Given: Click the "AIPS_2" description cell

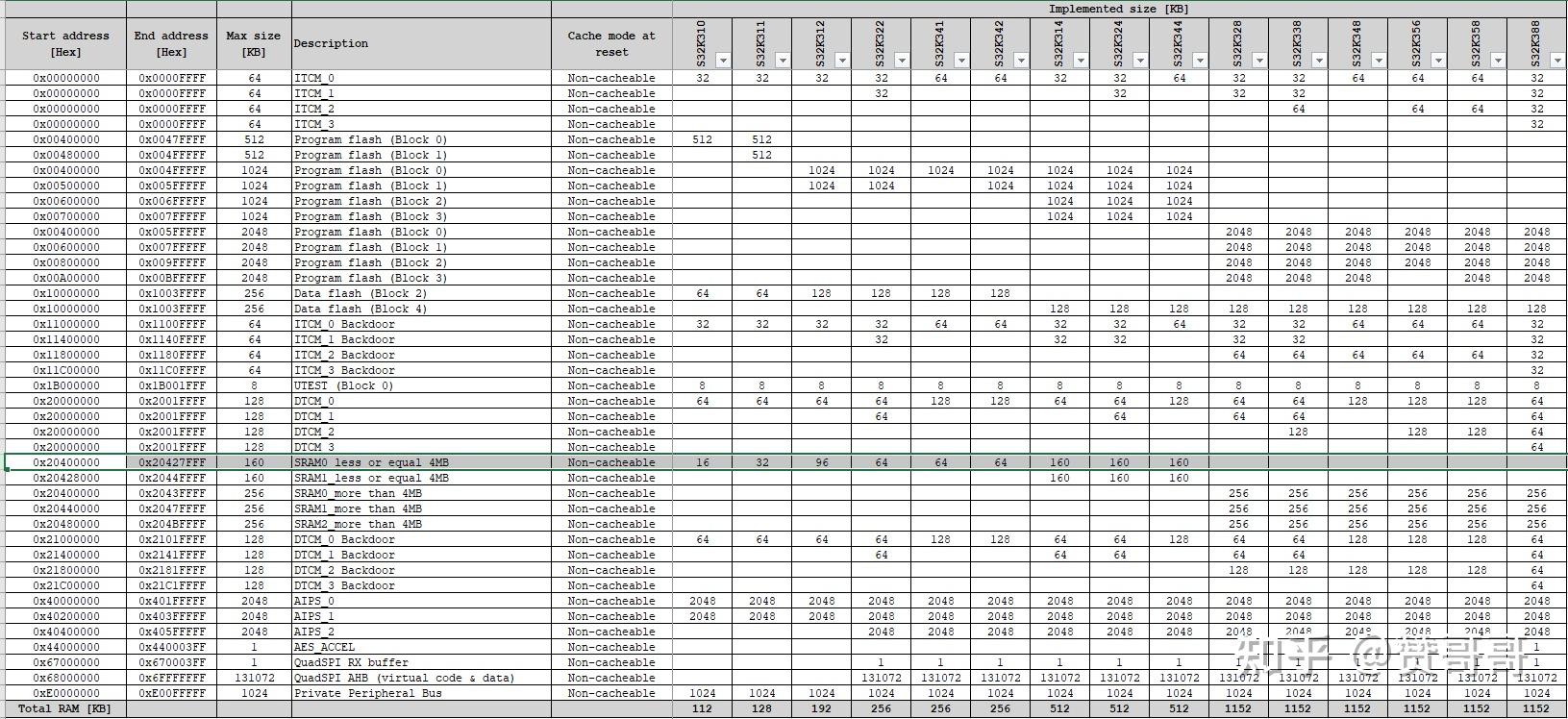Looking at the screenshot, I should (x=421, y=632).
